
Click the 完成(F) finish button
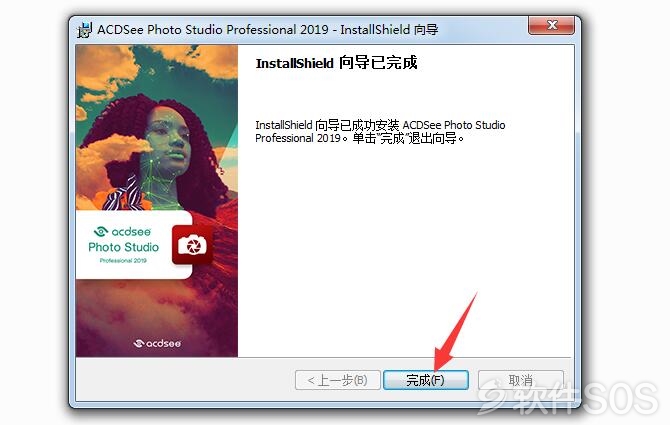[426, 380]
